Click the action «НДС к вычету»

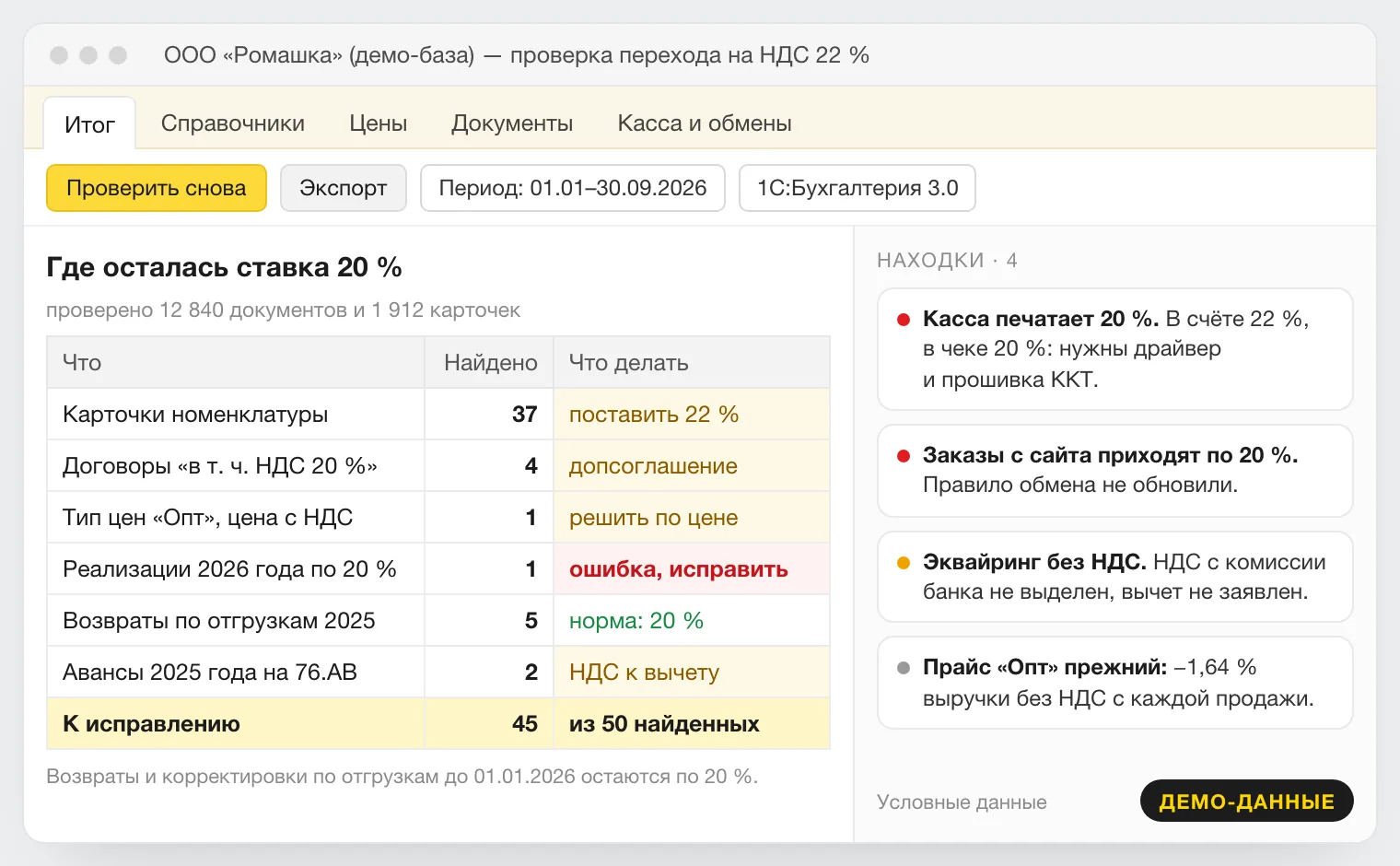tap(644, 673)
